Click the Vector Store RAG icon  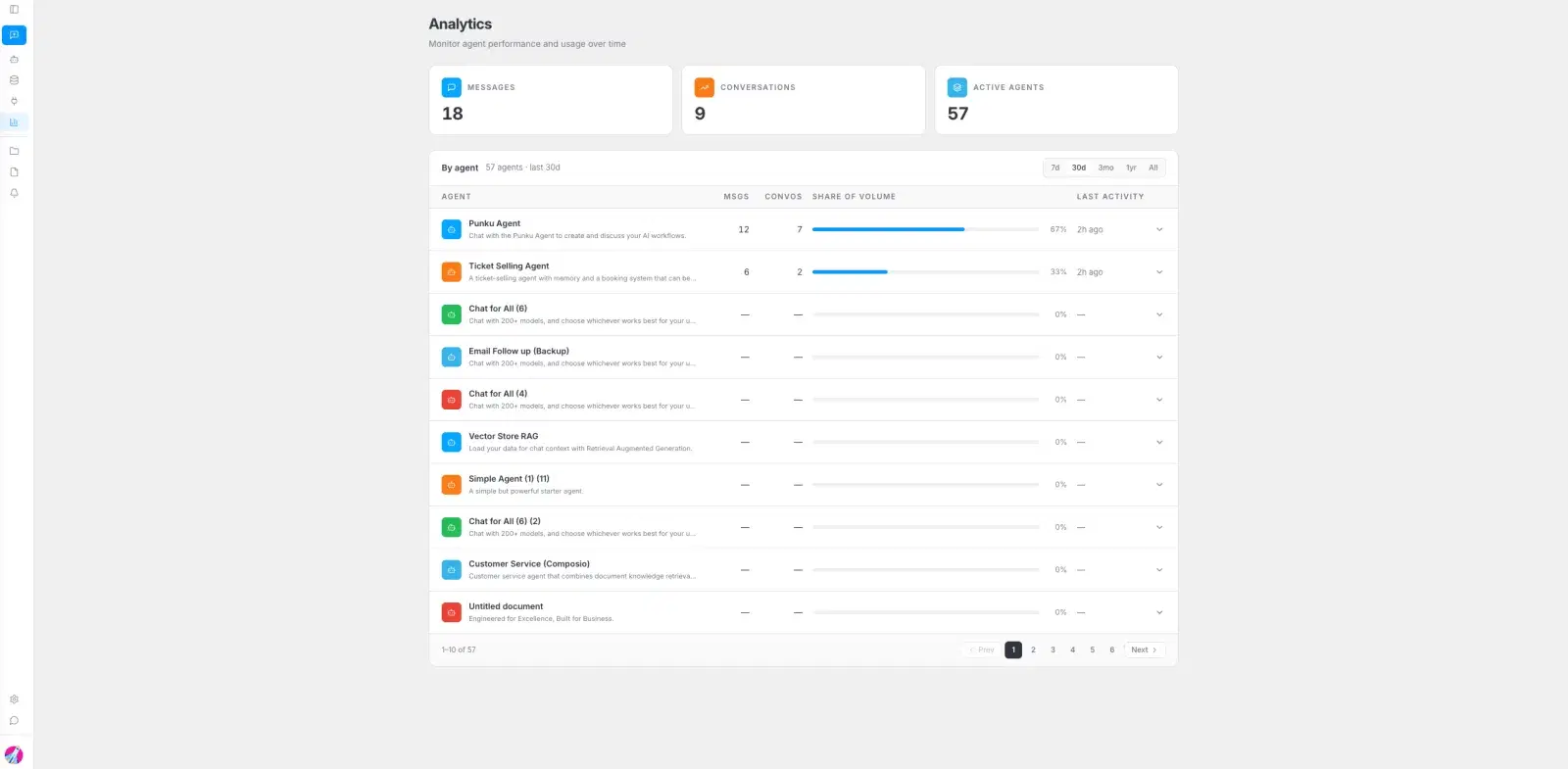(452, 443)
